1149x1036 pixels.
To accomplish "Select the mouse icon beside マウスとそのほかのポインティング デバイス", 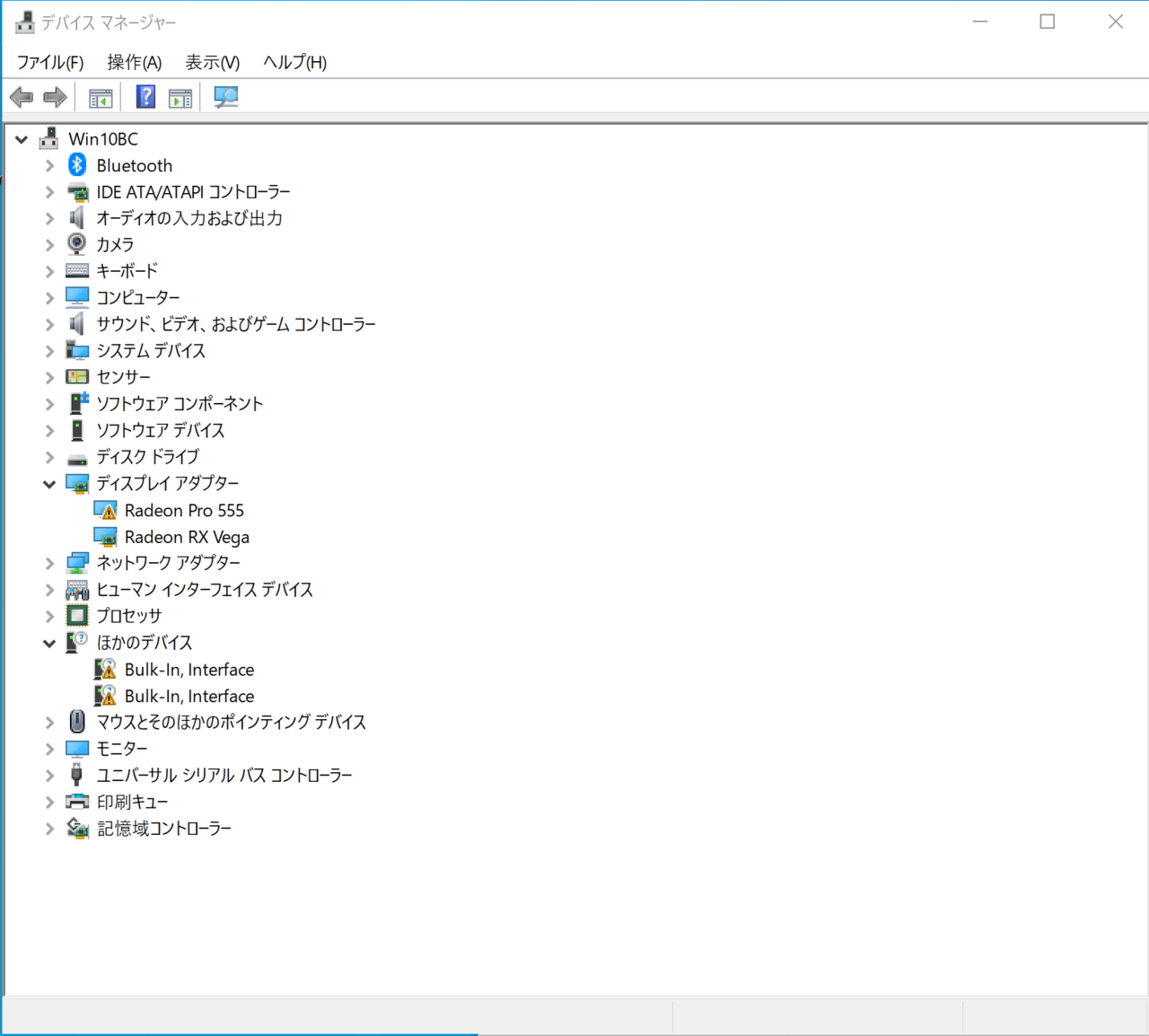I will 77,722.
